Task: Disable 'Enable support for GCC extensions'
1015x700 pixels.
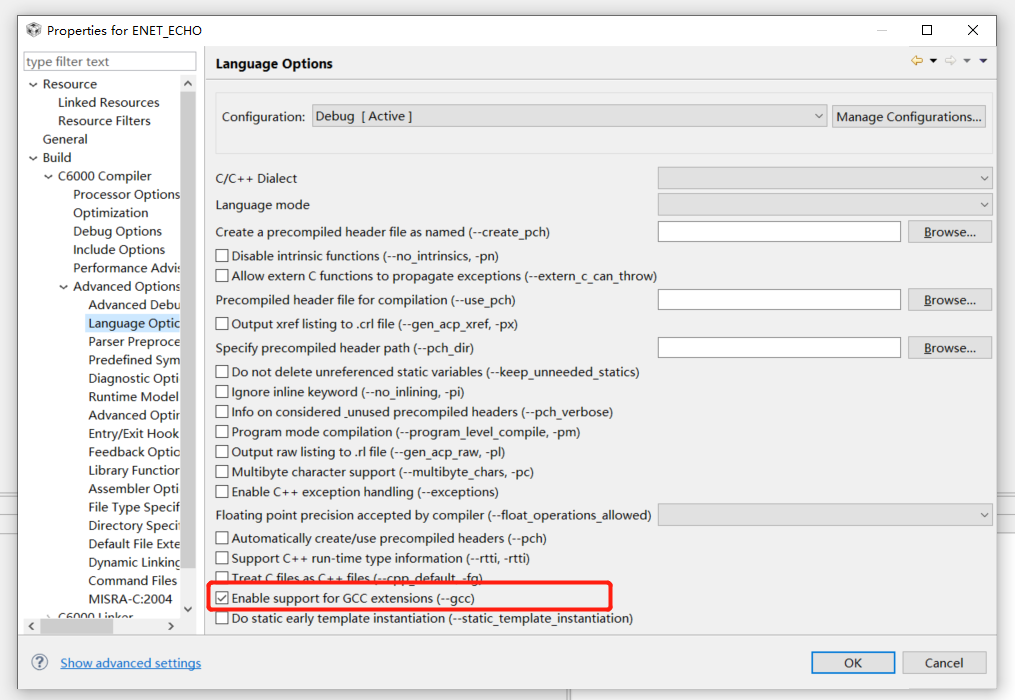Action: (x=221, y=596)
